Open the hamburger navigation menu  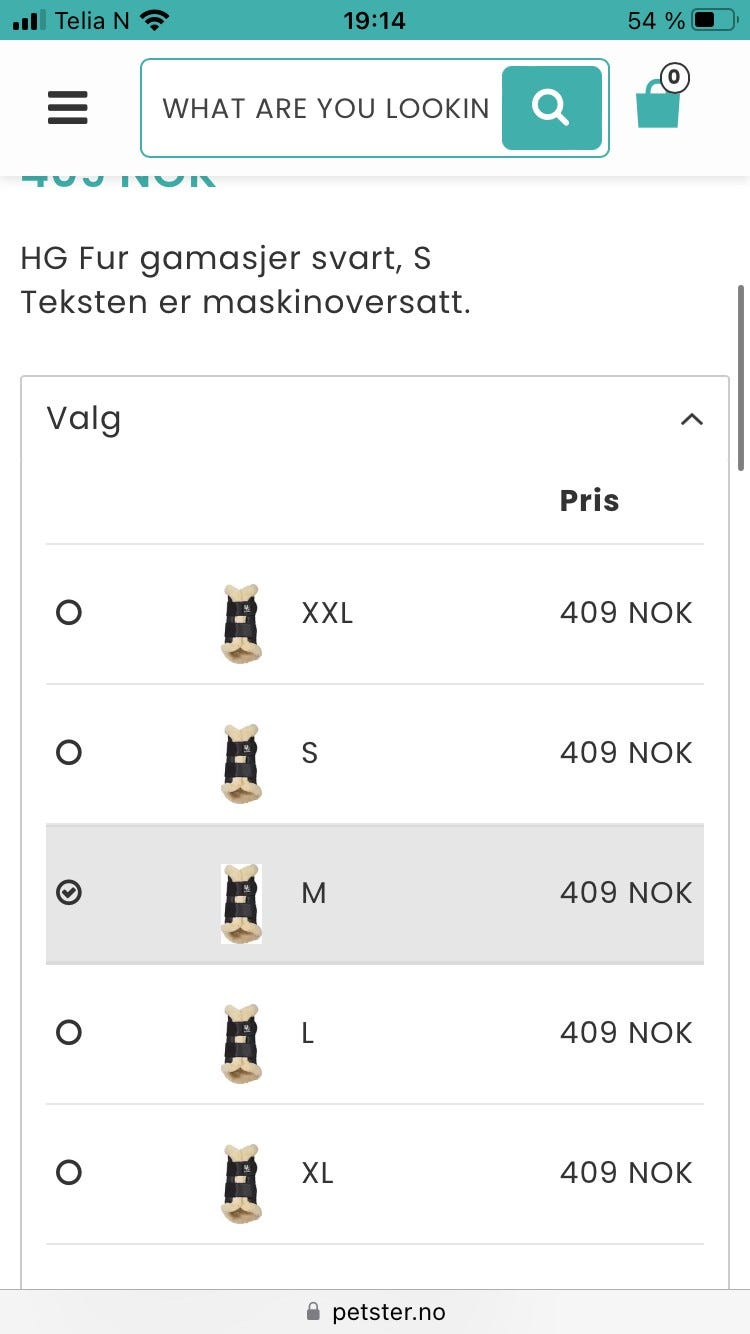click(x=68, y=108)
